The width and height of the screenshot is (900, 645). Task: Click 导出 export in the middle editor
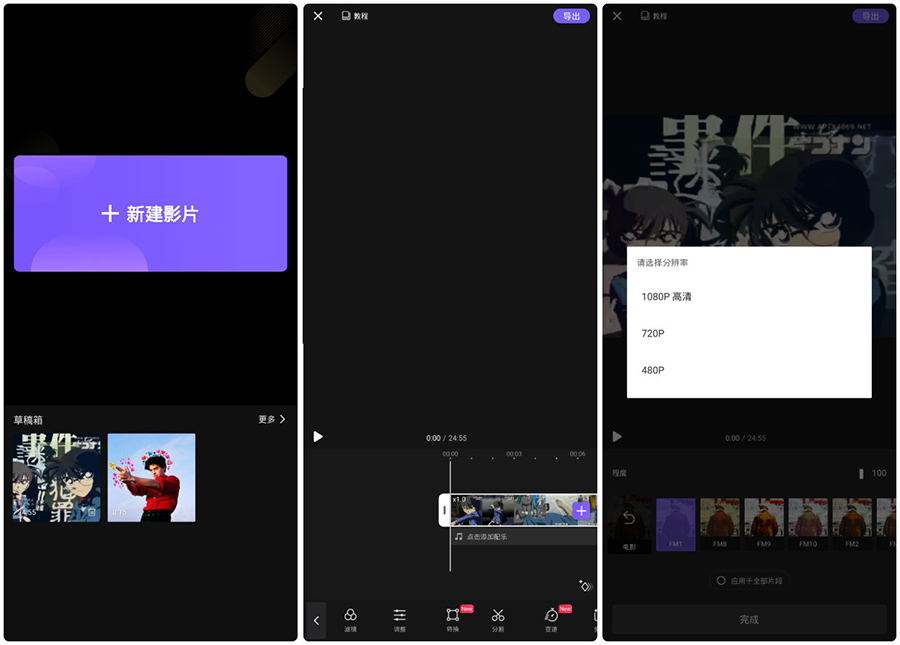(571, 16)
